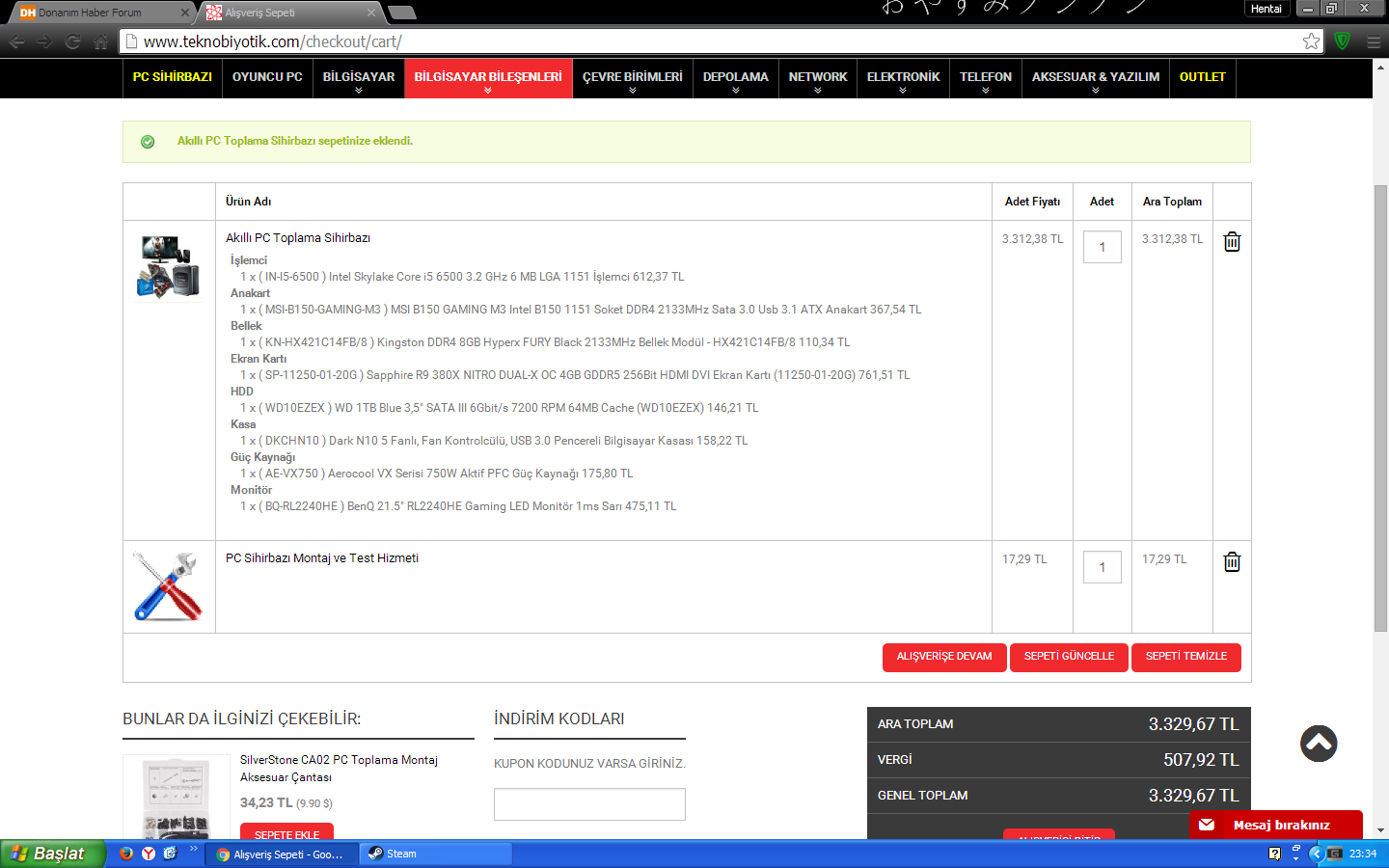
Task: Click the coupon code input field
Action: click(589, 804)
